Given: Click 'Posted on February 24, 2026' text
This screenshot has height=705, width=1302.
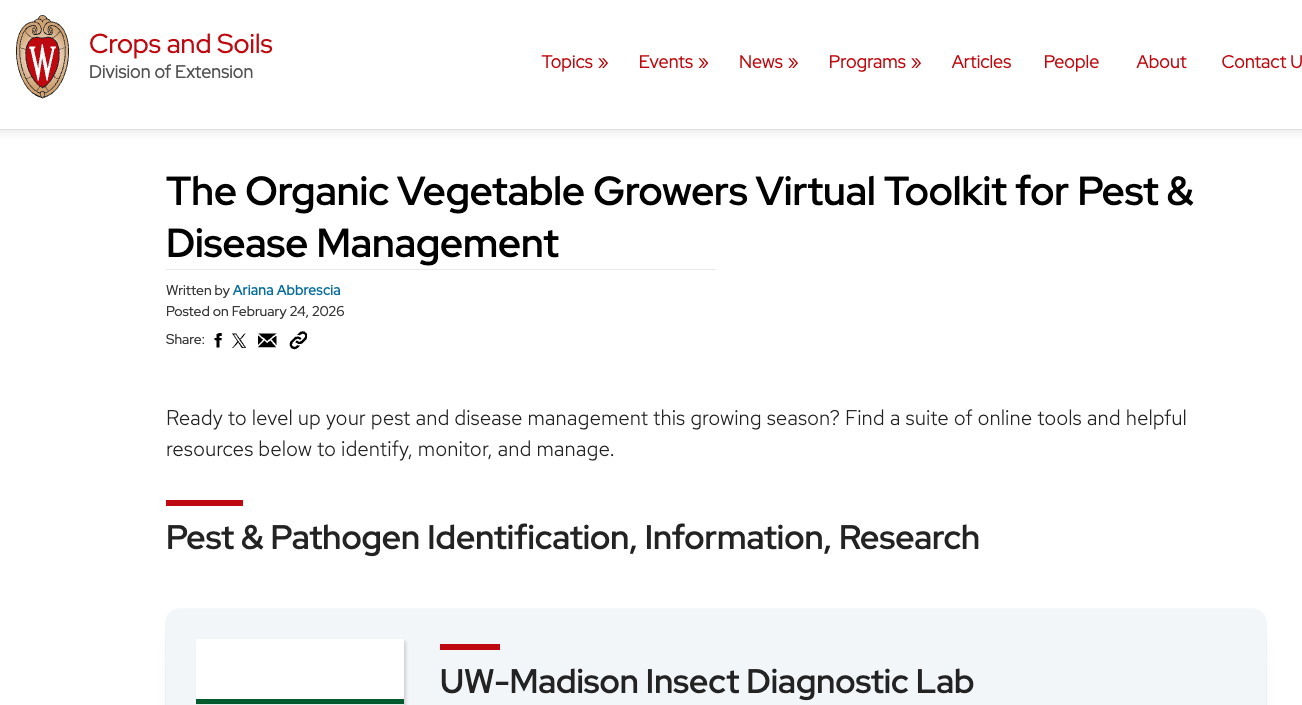Looking at the screenshot, I should [x=255, y=311].
